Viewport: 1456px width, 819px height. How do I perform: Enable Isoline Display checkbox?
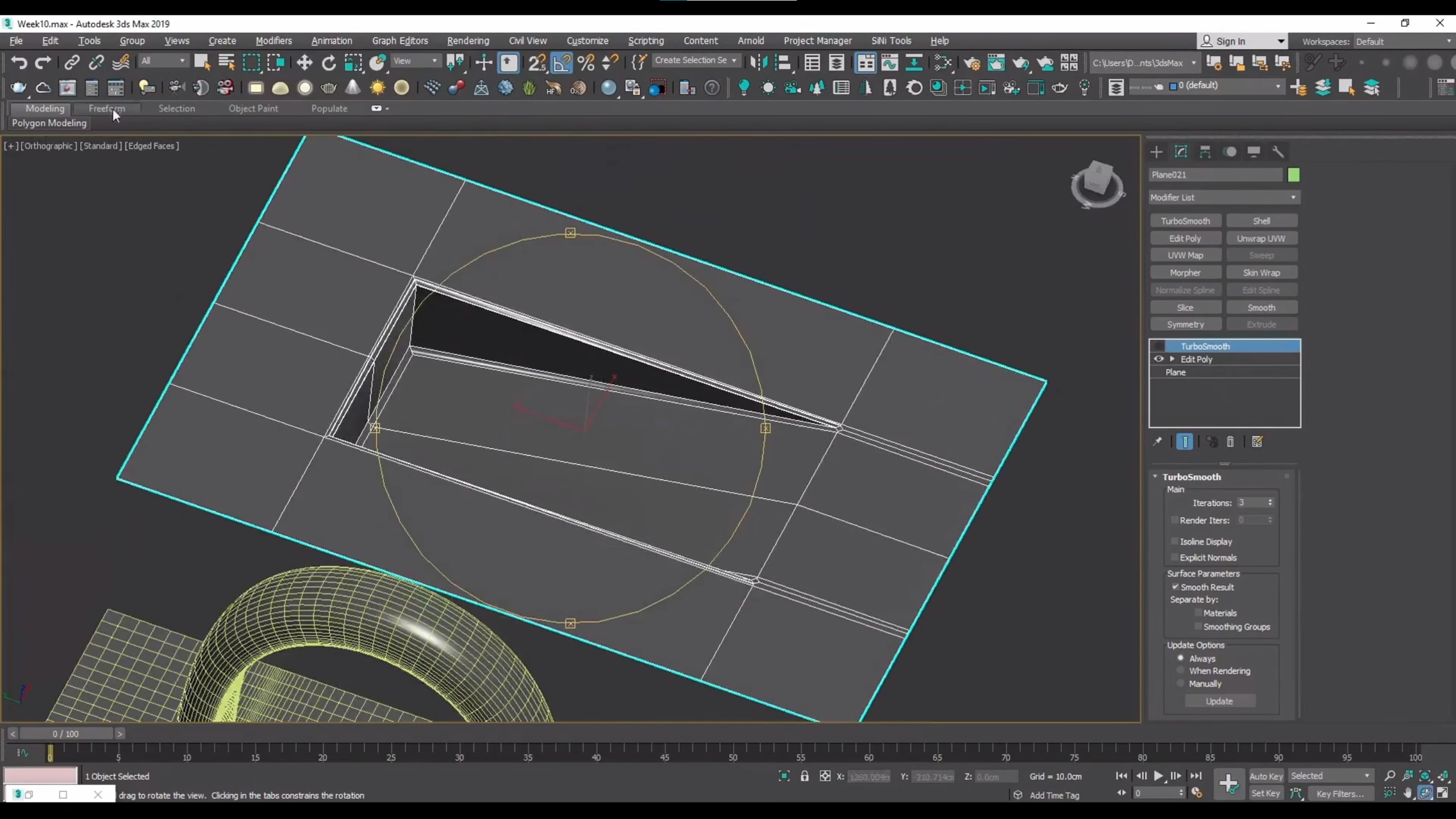pos(1174,541)
